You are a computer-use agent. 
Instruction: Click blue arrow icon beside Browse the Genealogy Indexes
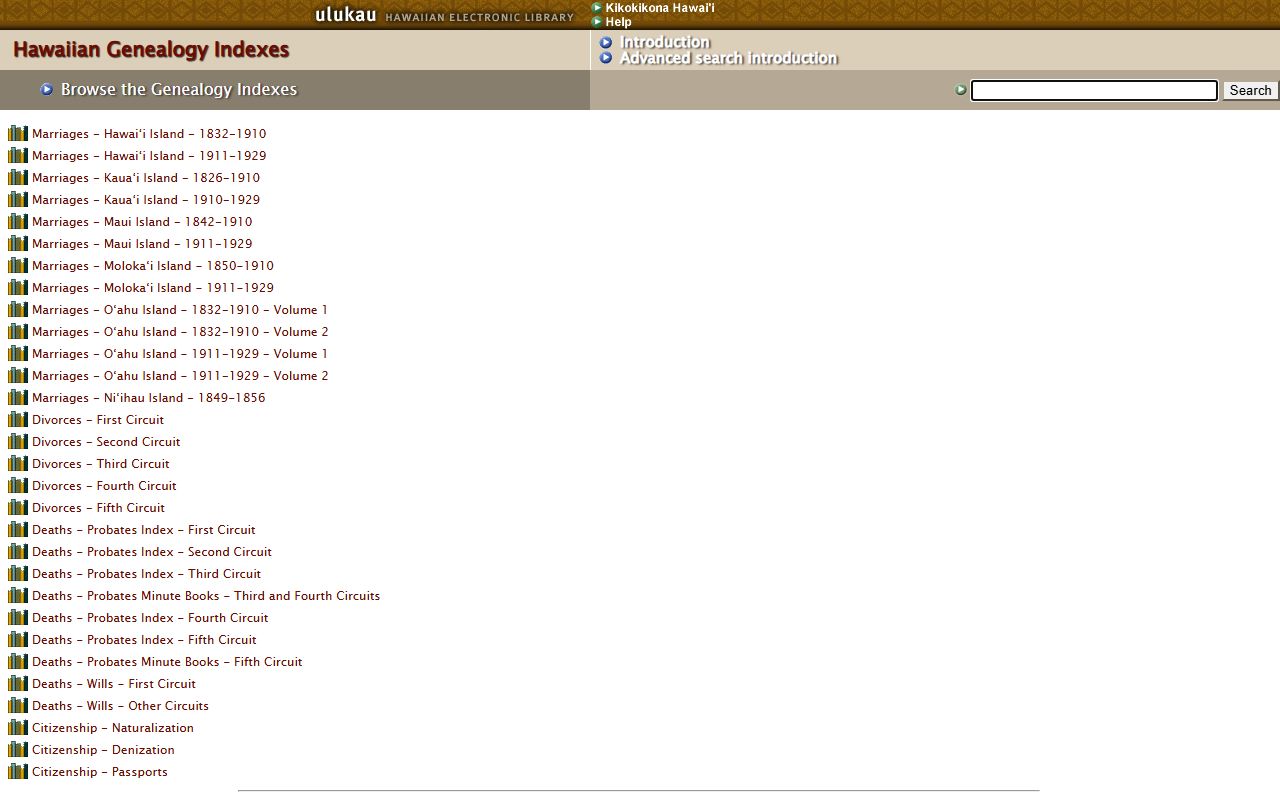pyautogui.click(x=47, y=89)
